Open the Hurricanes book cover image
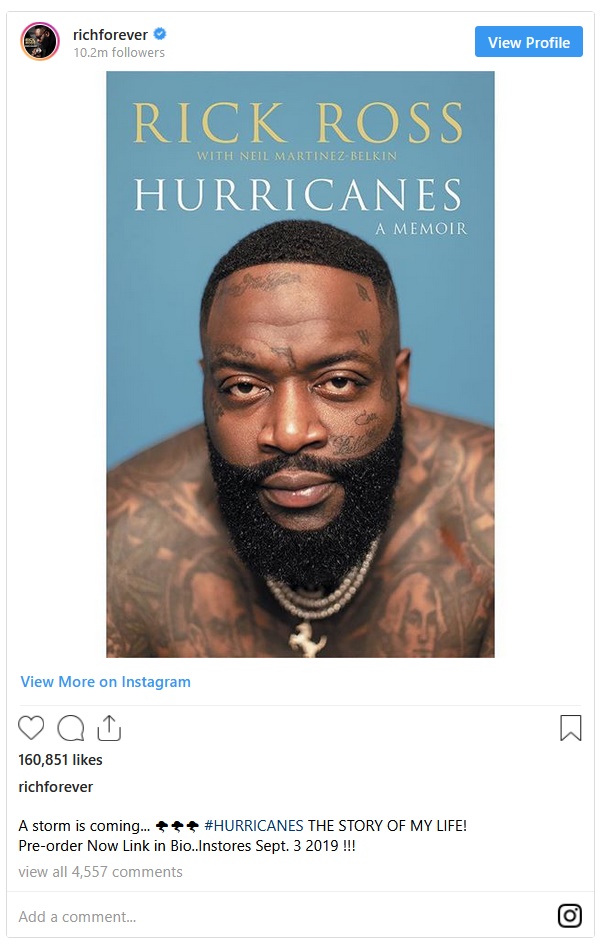Image resolution: width=600 pixels, height=944 pixels. [x=300, y=364]
